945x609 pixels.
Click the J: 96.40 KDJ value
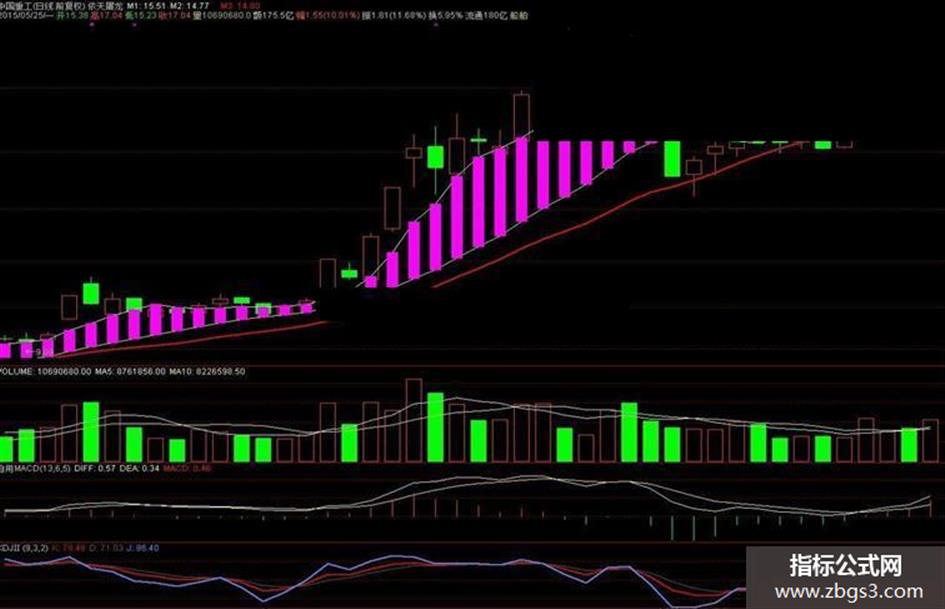[x=143, y=548]
